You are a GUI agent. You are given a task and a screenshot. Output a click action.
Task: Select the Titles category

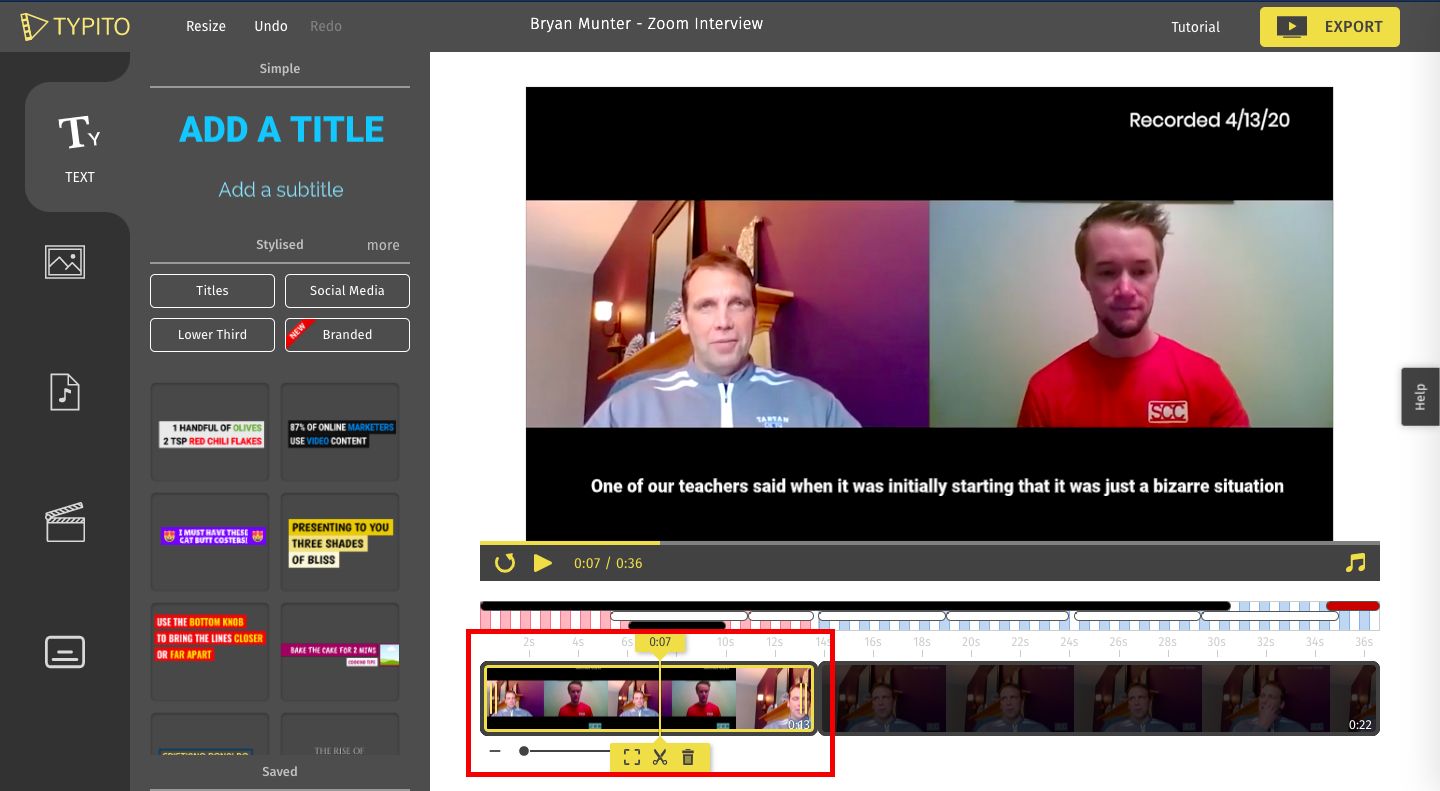[x=212, y=291]
